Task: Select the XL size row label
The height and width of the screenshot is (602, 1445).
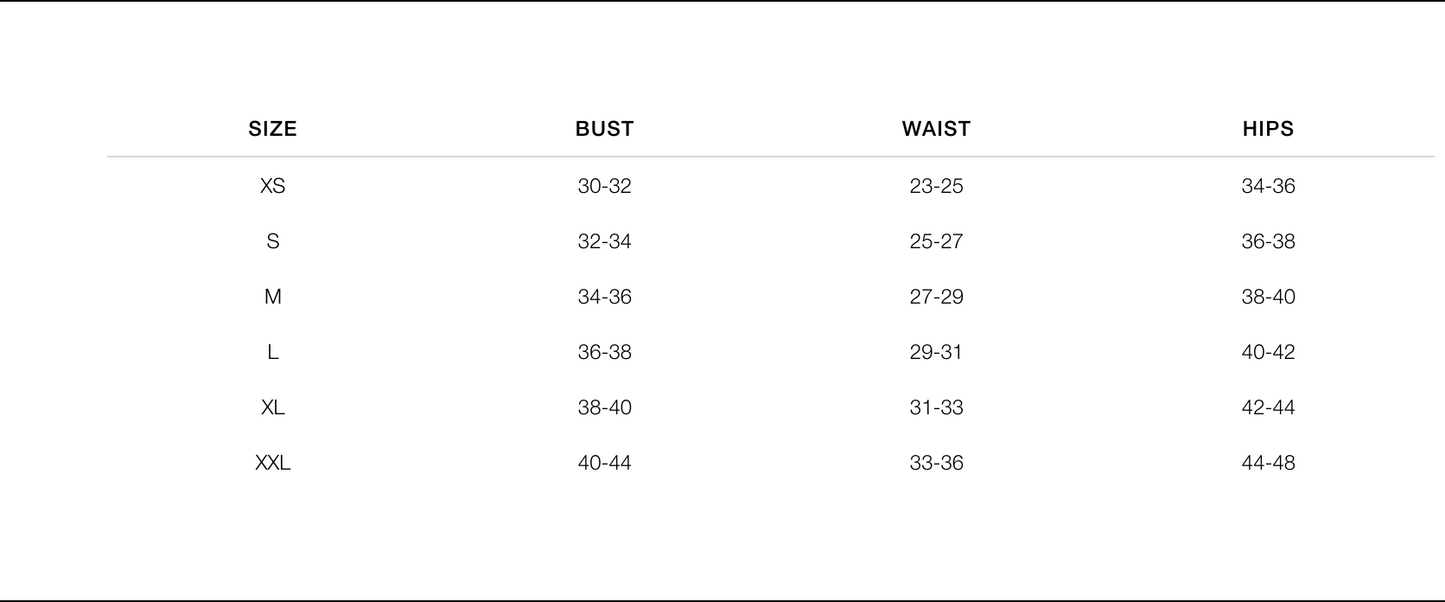Action: (x=272, y=408)
